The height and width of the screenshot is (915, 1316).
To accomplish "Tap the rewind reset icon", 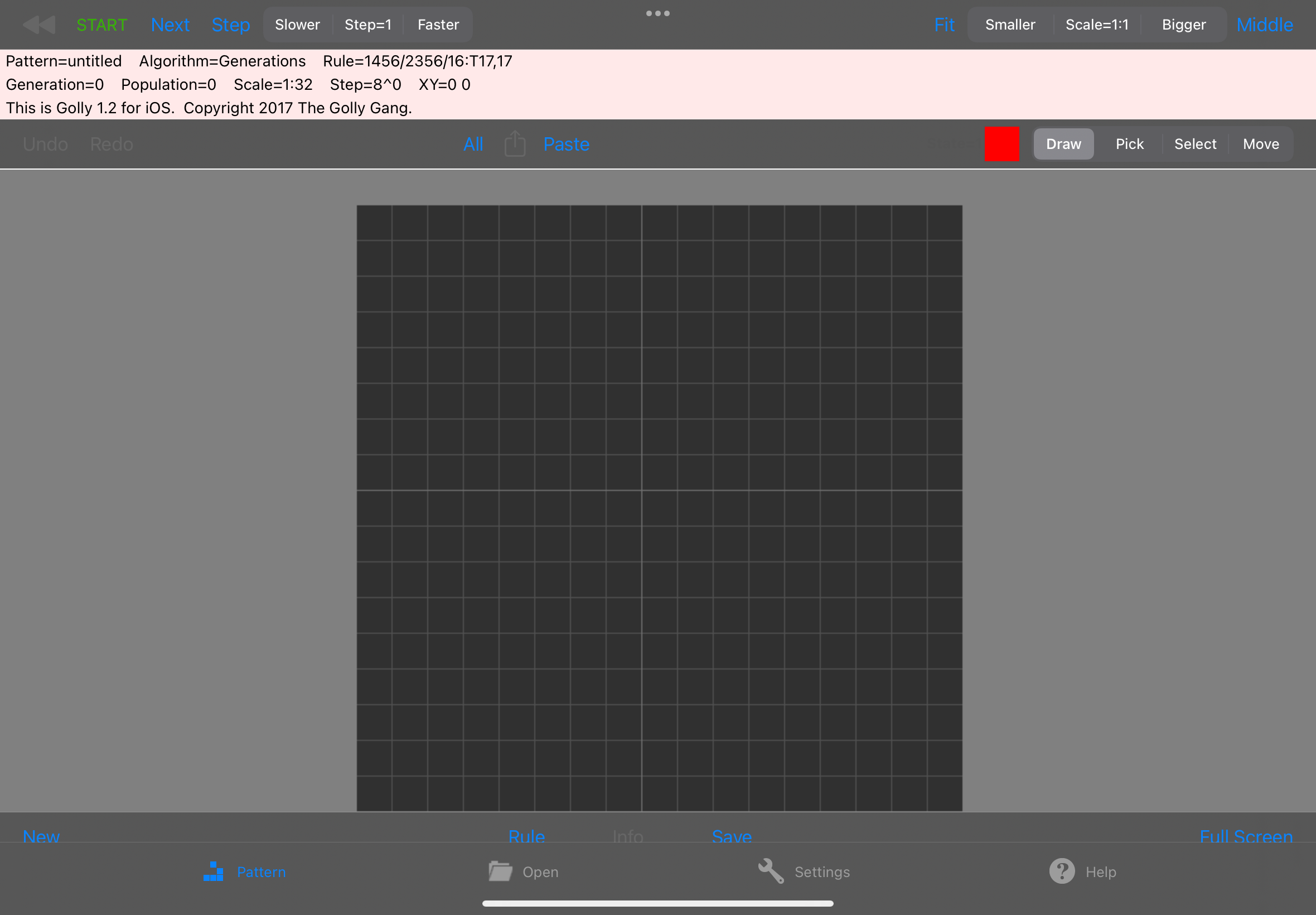I will [x=39, y=25].
